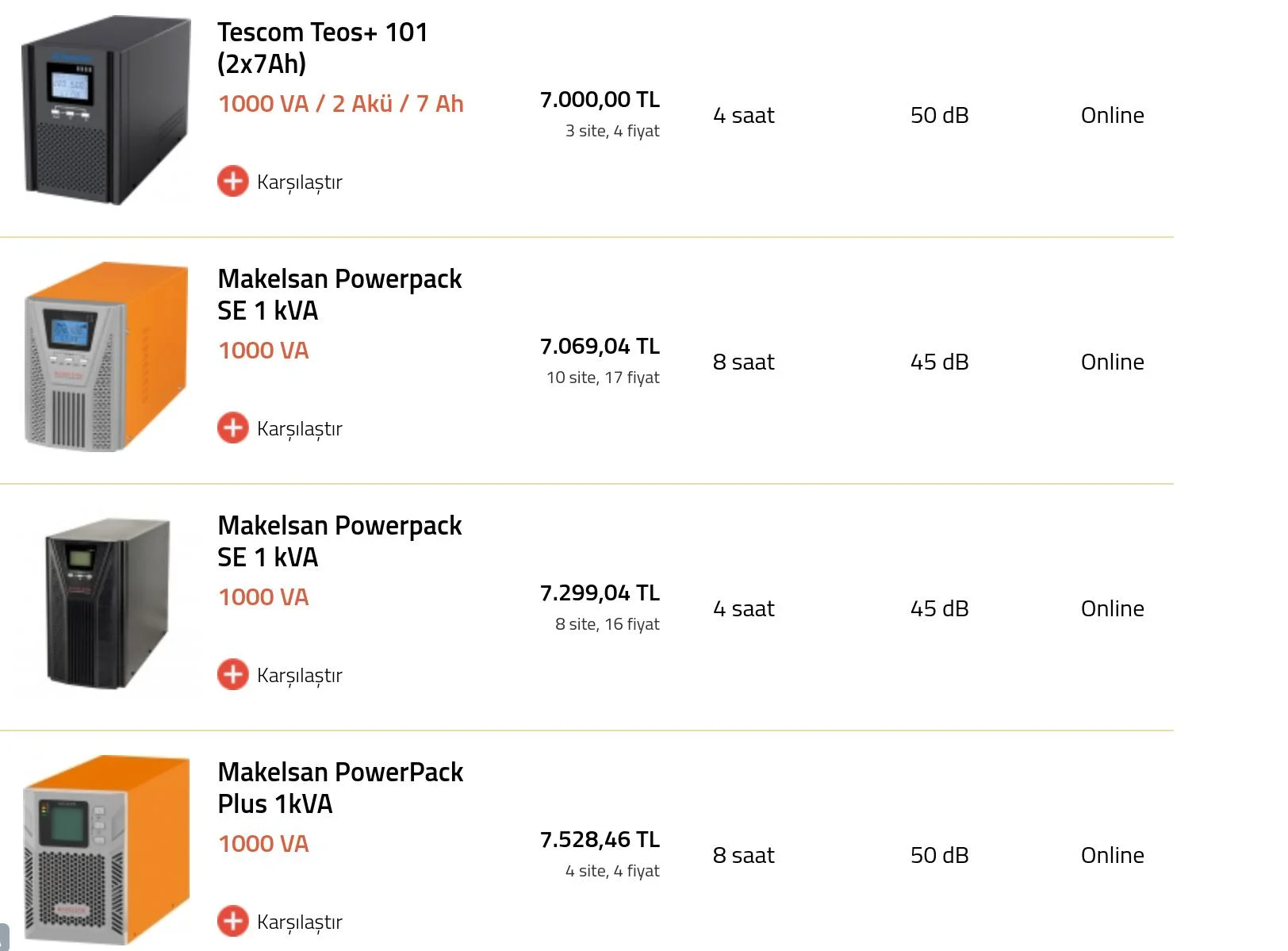Open the black Makelsan Powerpack SE image

[106, 604]
